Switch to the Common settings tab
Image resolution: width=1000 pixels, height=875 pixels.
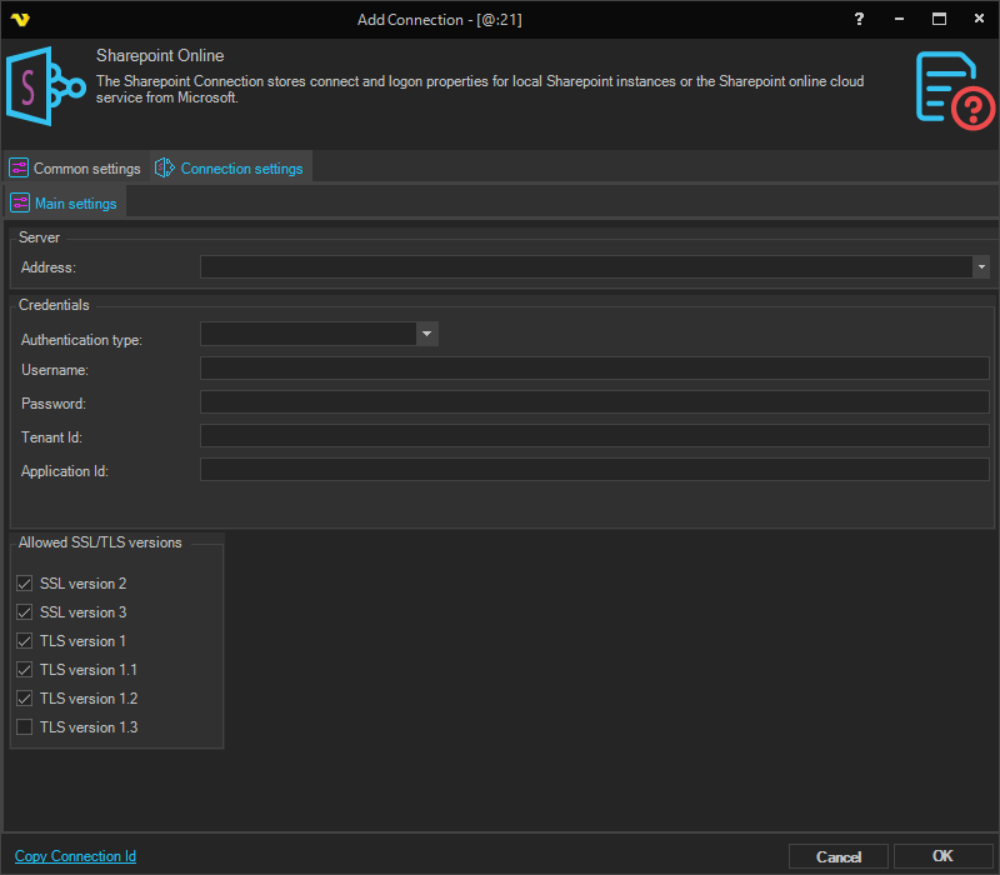click(x=86, y=168)
